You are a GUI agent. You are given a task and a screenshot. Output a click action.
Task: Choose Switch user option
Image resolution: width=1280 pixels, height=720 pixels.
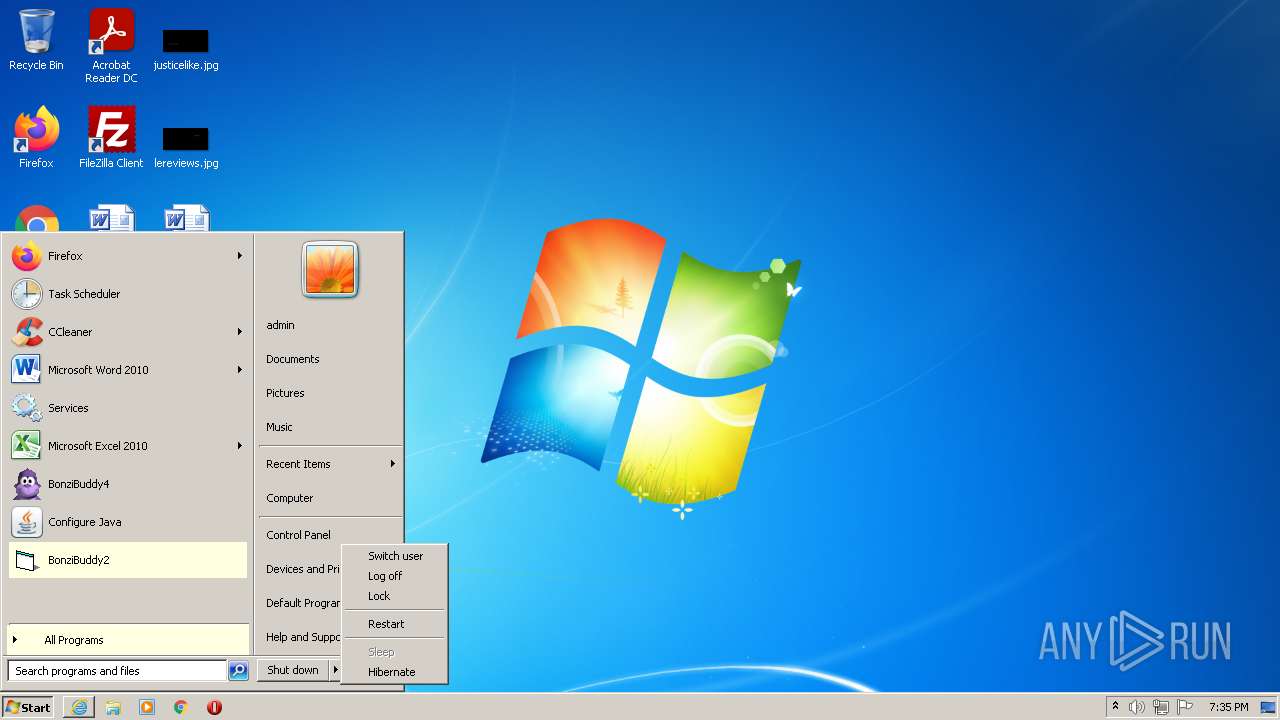[x=395, y=556]
